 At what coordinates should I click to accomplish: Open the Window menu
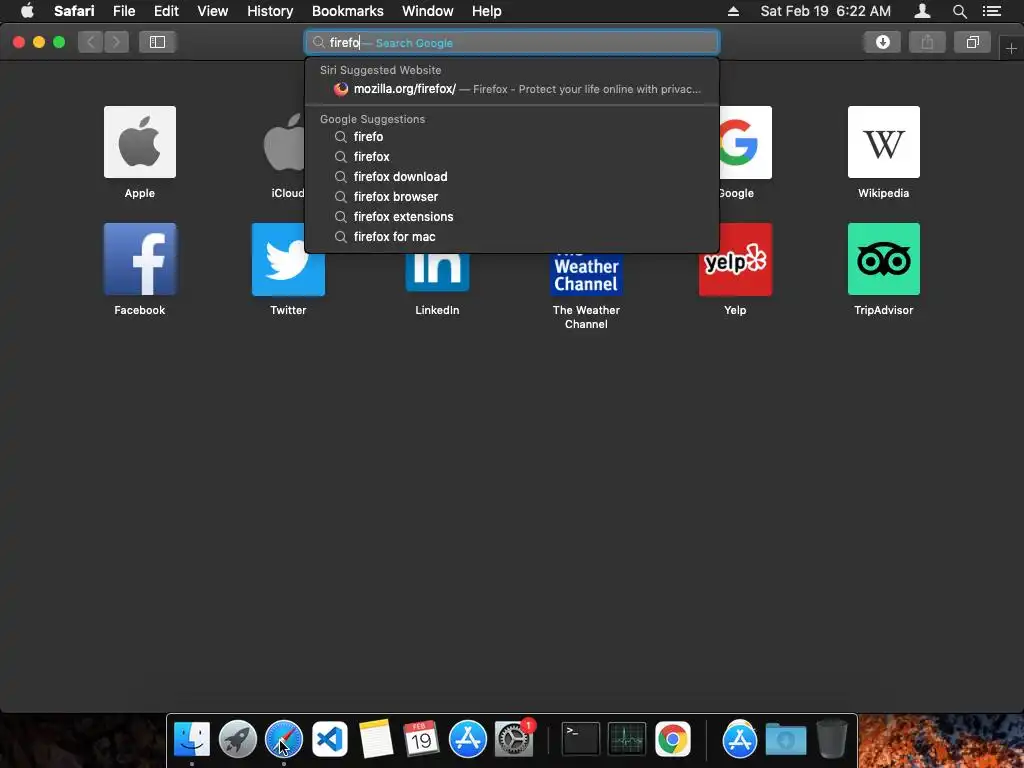(427, 11)
